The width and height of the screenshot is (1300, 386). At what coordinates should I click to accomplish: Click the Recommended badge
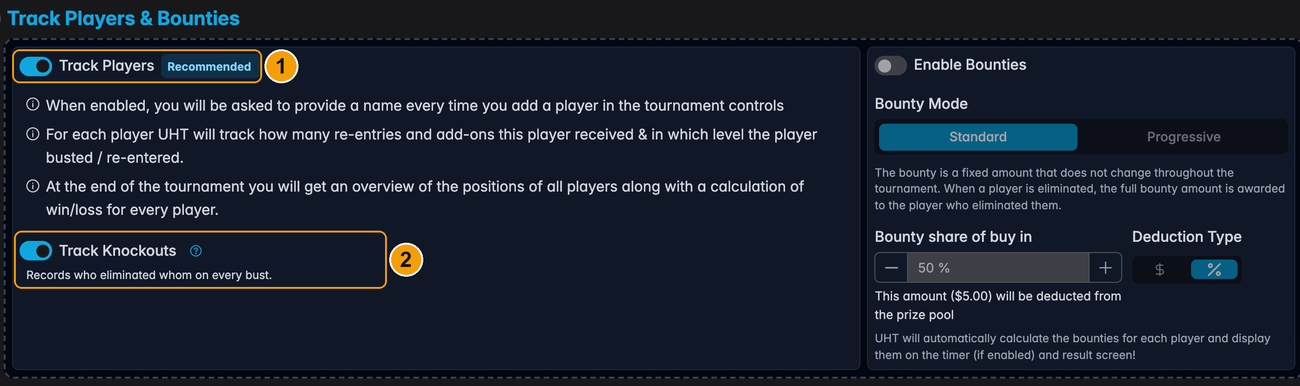[209, 67]
